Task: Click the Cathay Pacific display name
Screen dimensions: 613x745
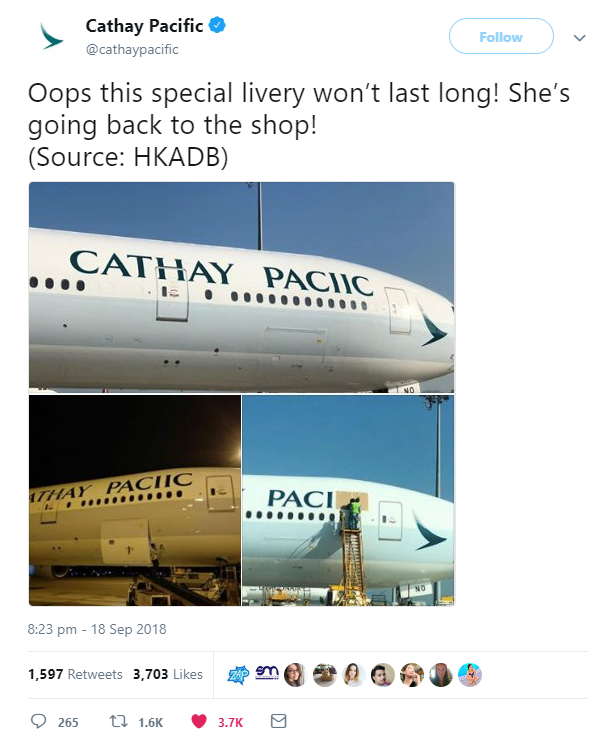Action: (x=144, y=26)
